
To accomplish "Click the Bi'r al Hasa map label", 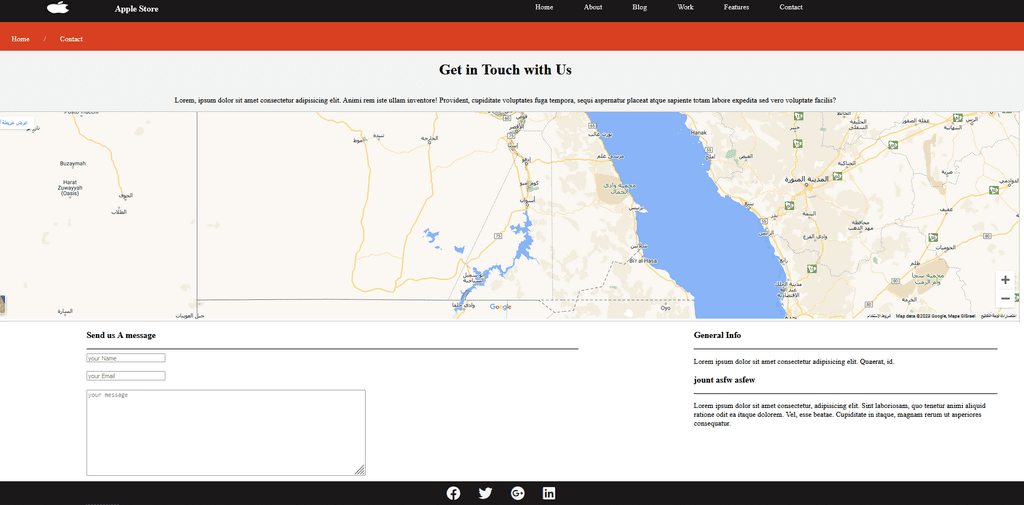I will pos(642,261).
